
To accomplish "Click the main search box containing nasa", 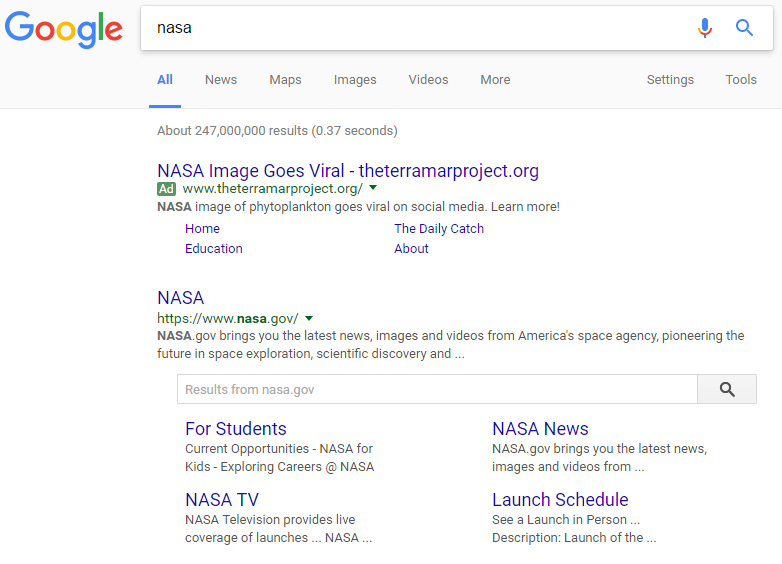I will (x=420, y=28).
